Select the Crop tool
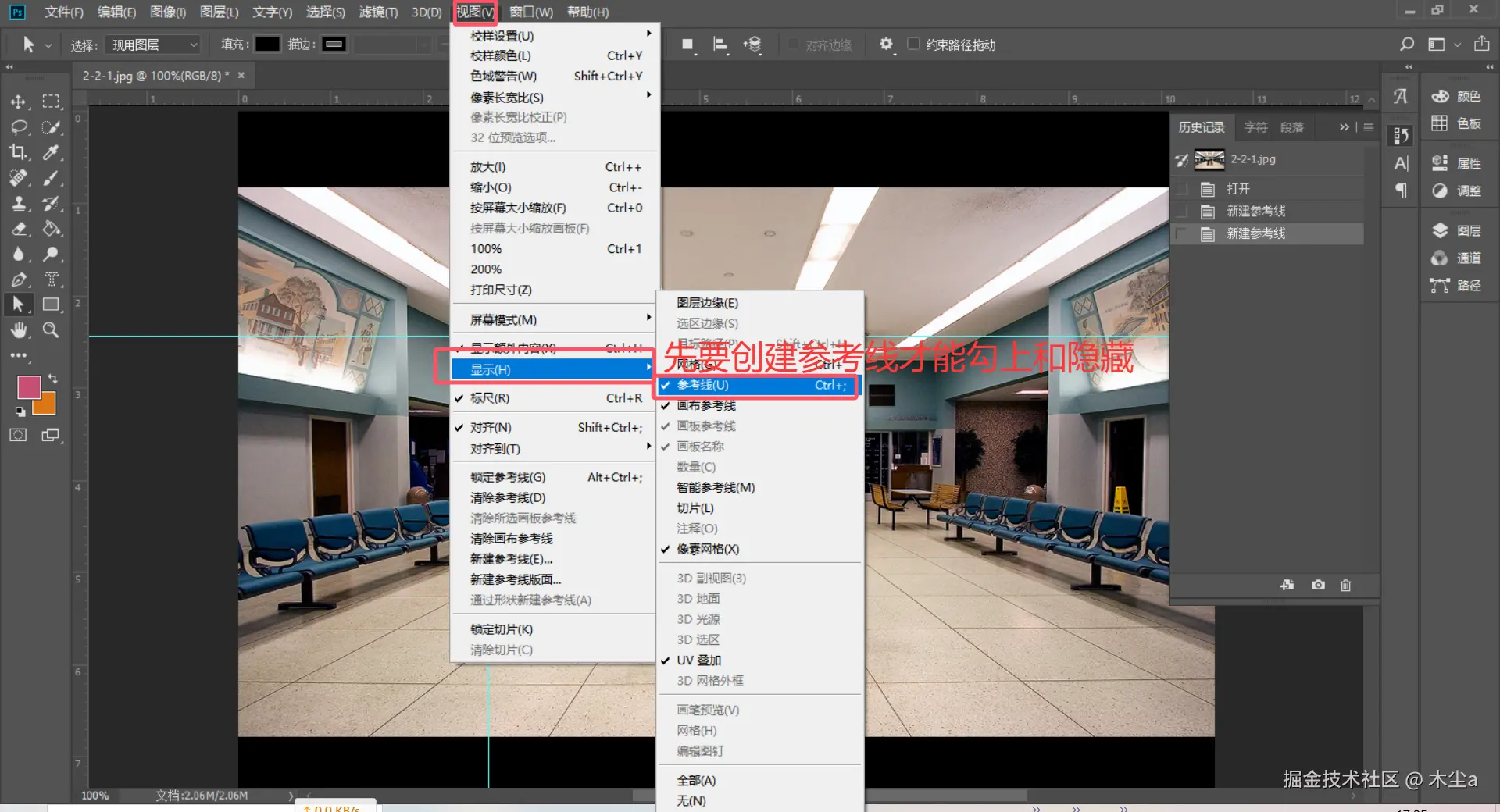Viewport: 1500px width, 812px height. tap(18, 152)
